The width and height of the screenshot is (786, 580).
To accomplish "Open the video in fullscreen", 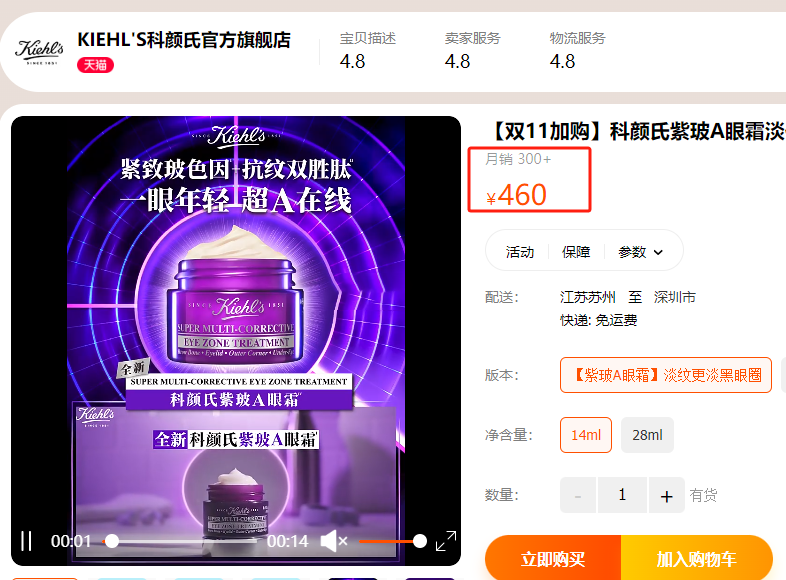I will point(446,541).
